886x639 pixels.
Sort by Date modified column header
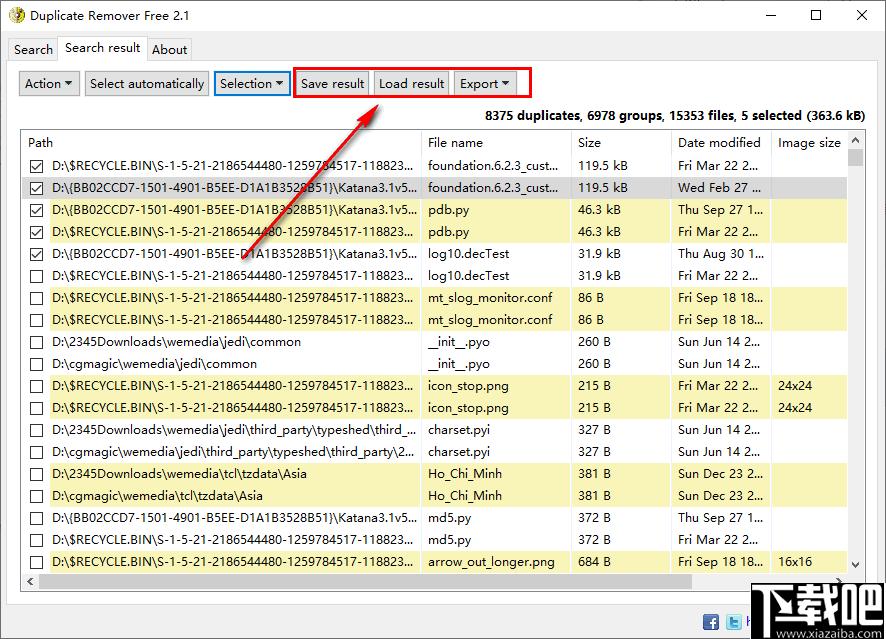click(721, 142)
